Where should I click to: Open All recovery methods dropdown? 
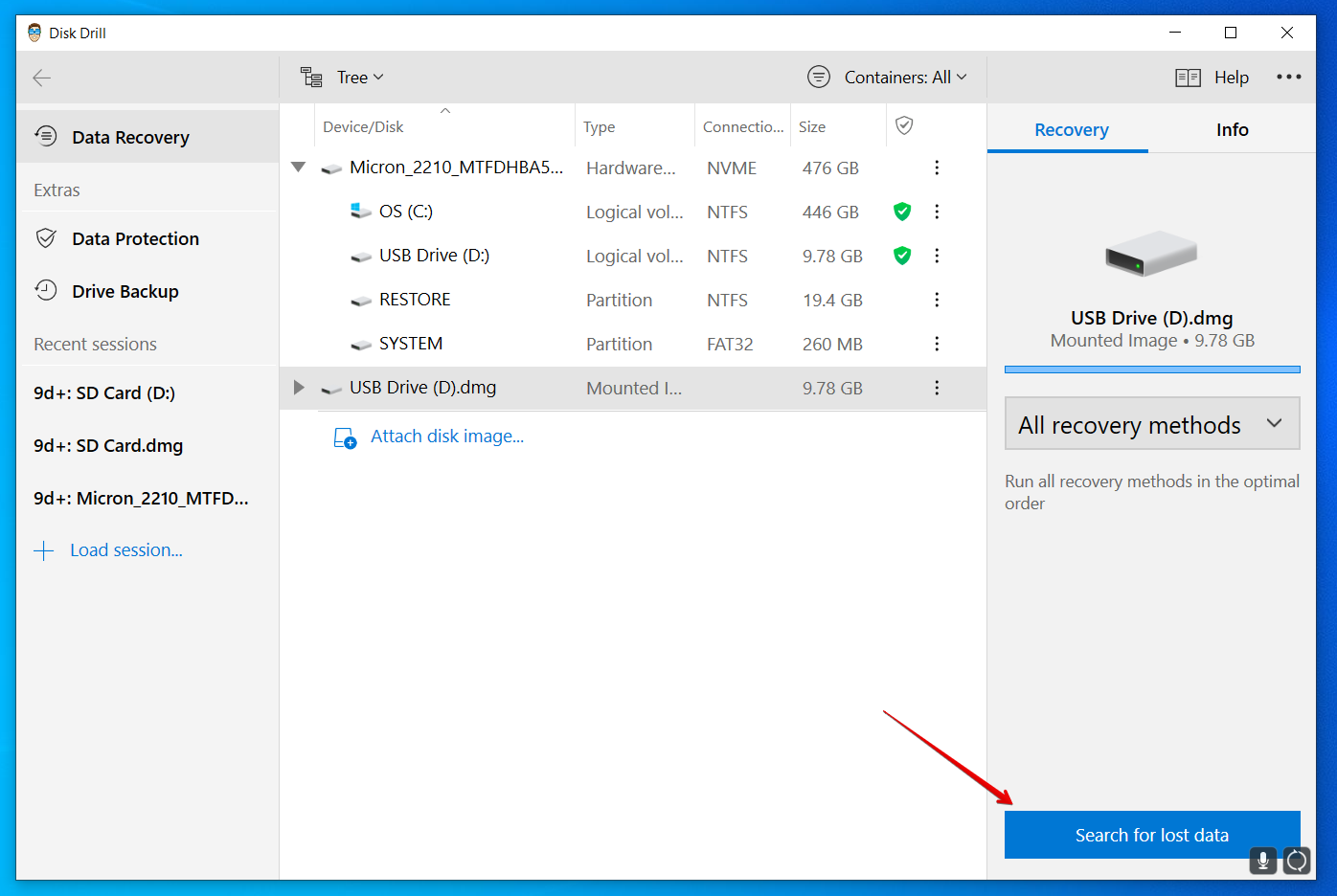1152,424
